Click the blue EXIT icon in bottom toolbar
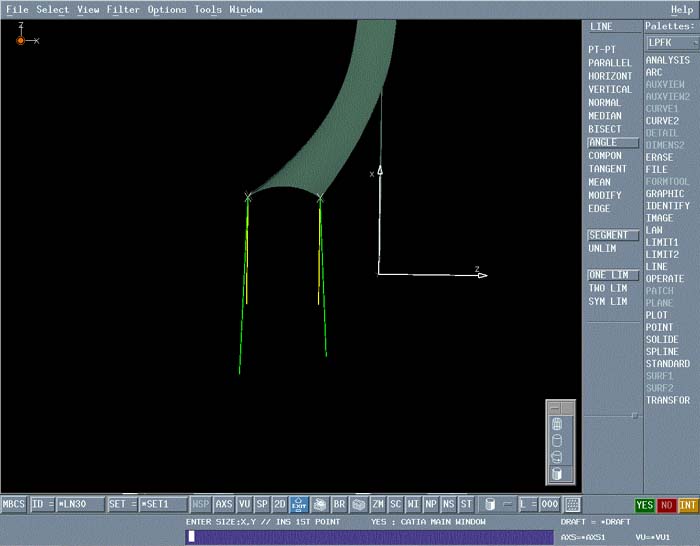This screenshot has height=546, width=700. [x=299, y=505]
